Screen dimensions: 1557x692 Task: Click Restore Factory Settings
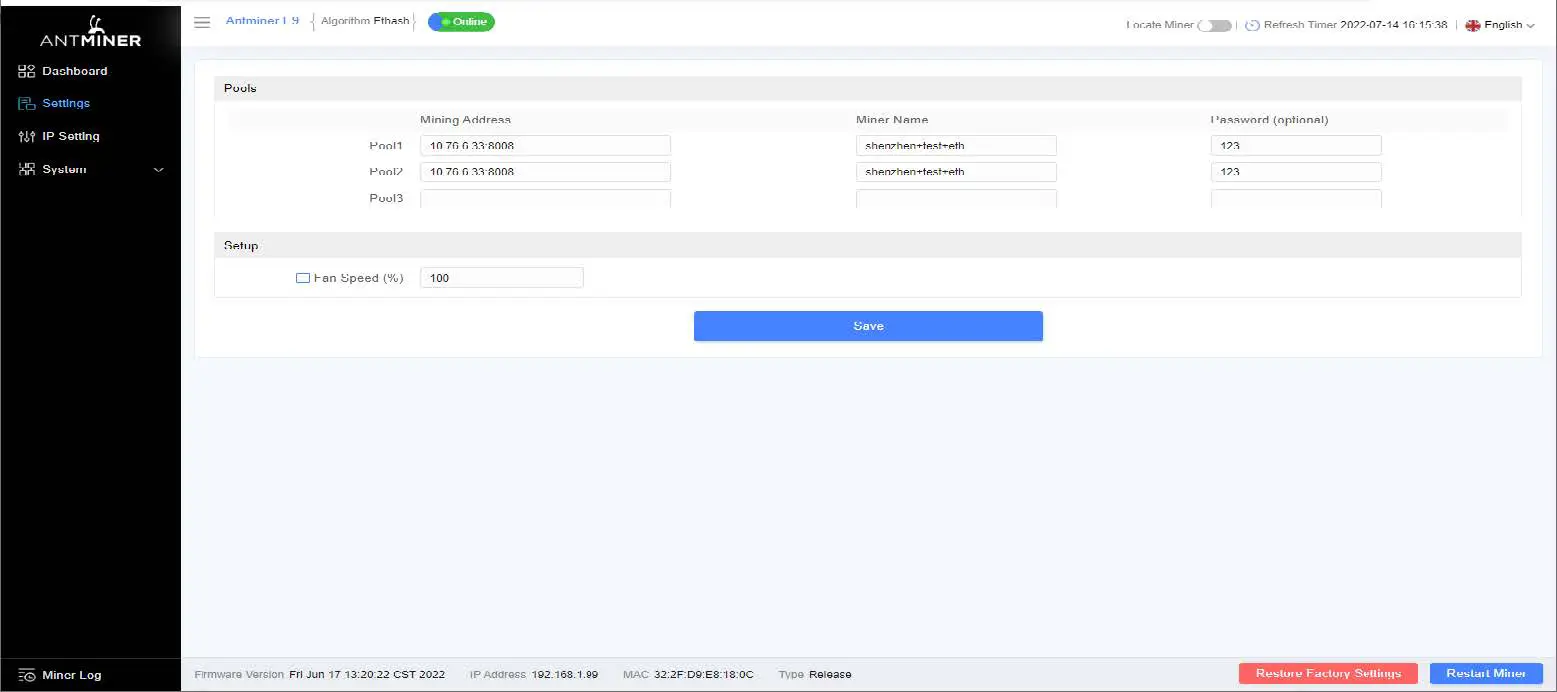coord(1327,673)
